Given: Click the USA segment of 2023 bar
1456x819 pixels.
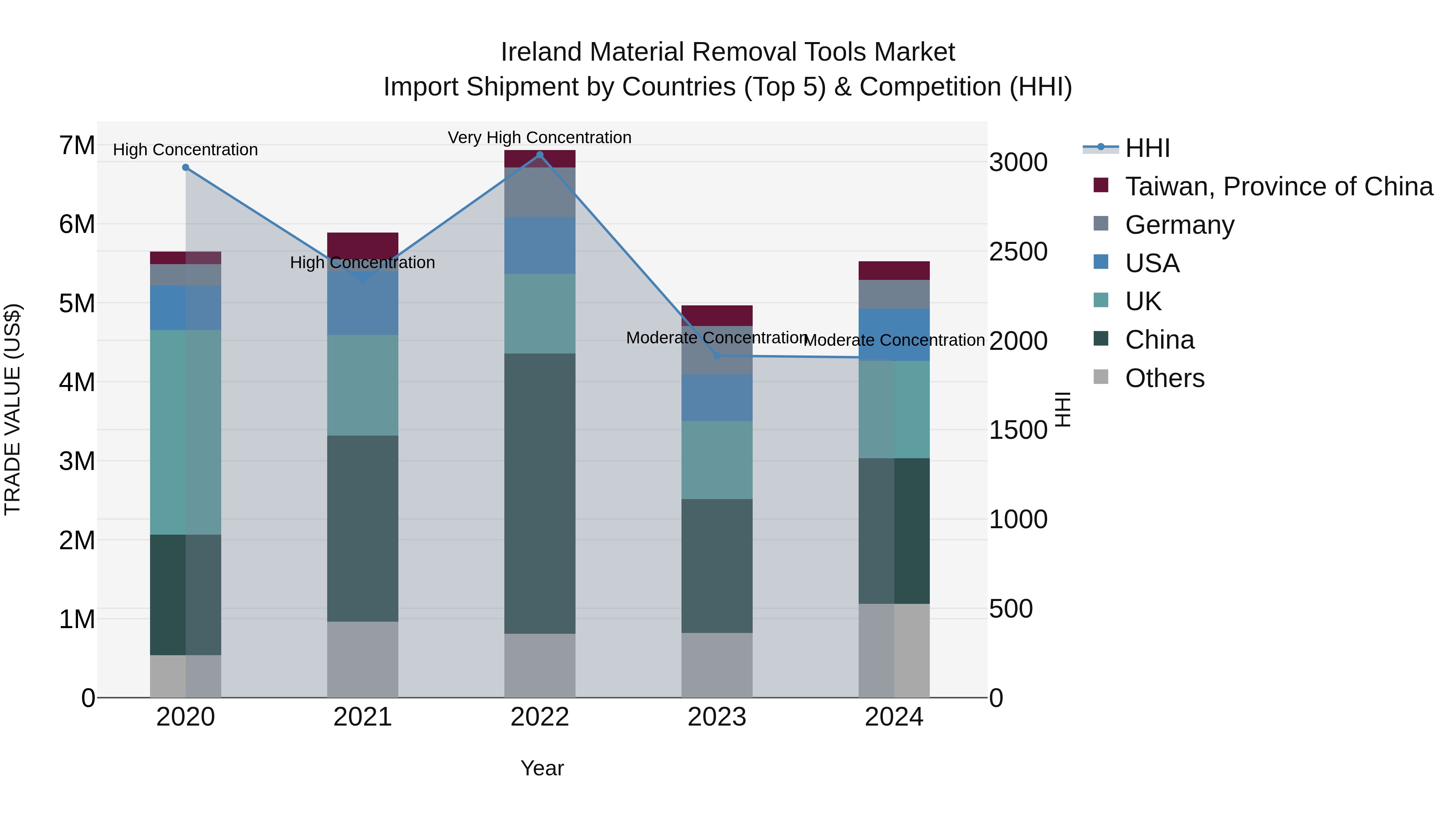Looking at the screenshot, I should click(717, 397).
